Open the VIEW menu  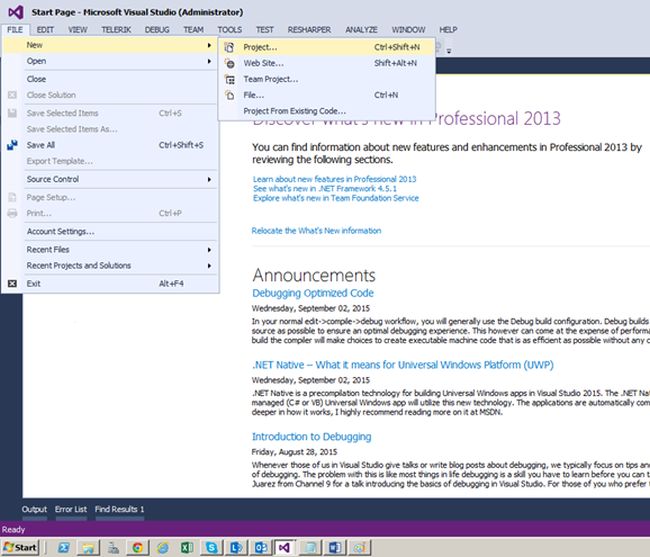[78, 30]
